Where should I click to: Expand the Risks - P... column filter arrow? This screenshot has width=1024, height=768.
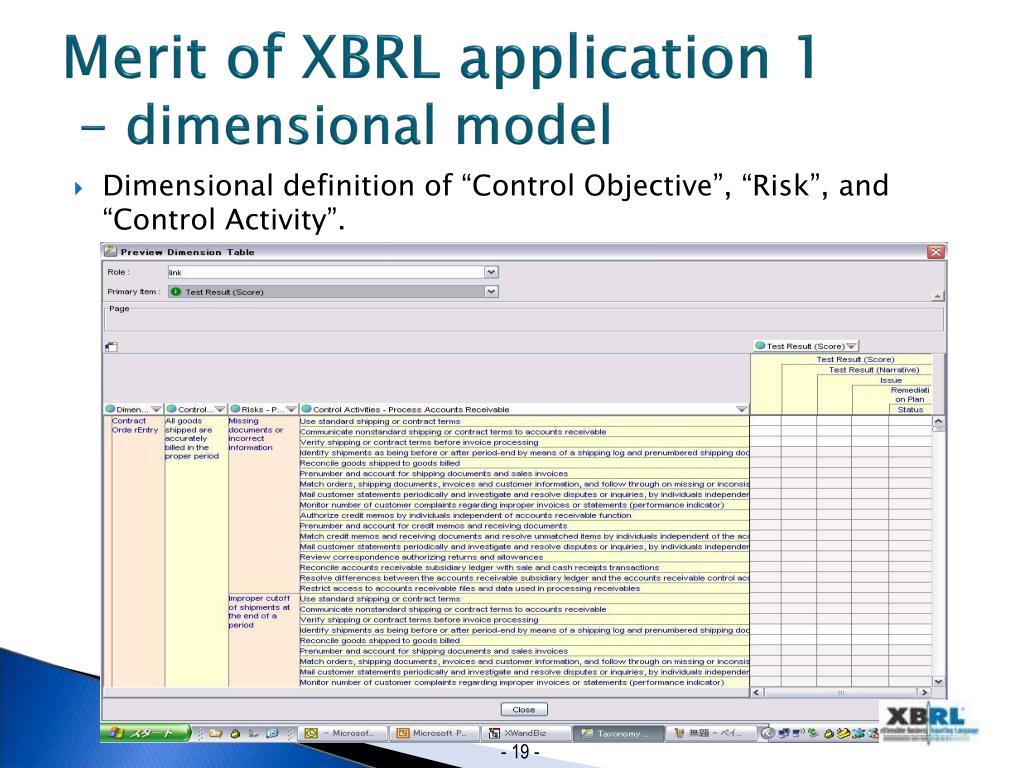coord(291,409)
